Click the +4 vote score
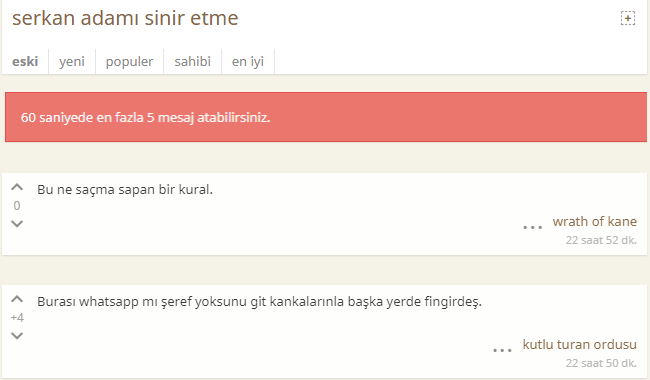The width and height of the screenshot is (650, 380). tap(17, 318)
